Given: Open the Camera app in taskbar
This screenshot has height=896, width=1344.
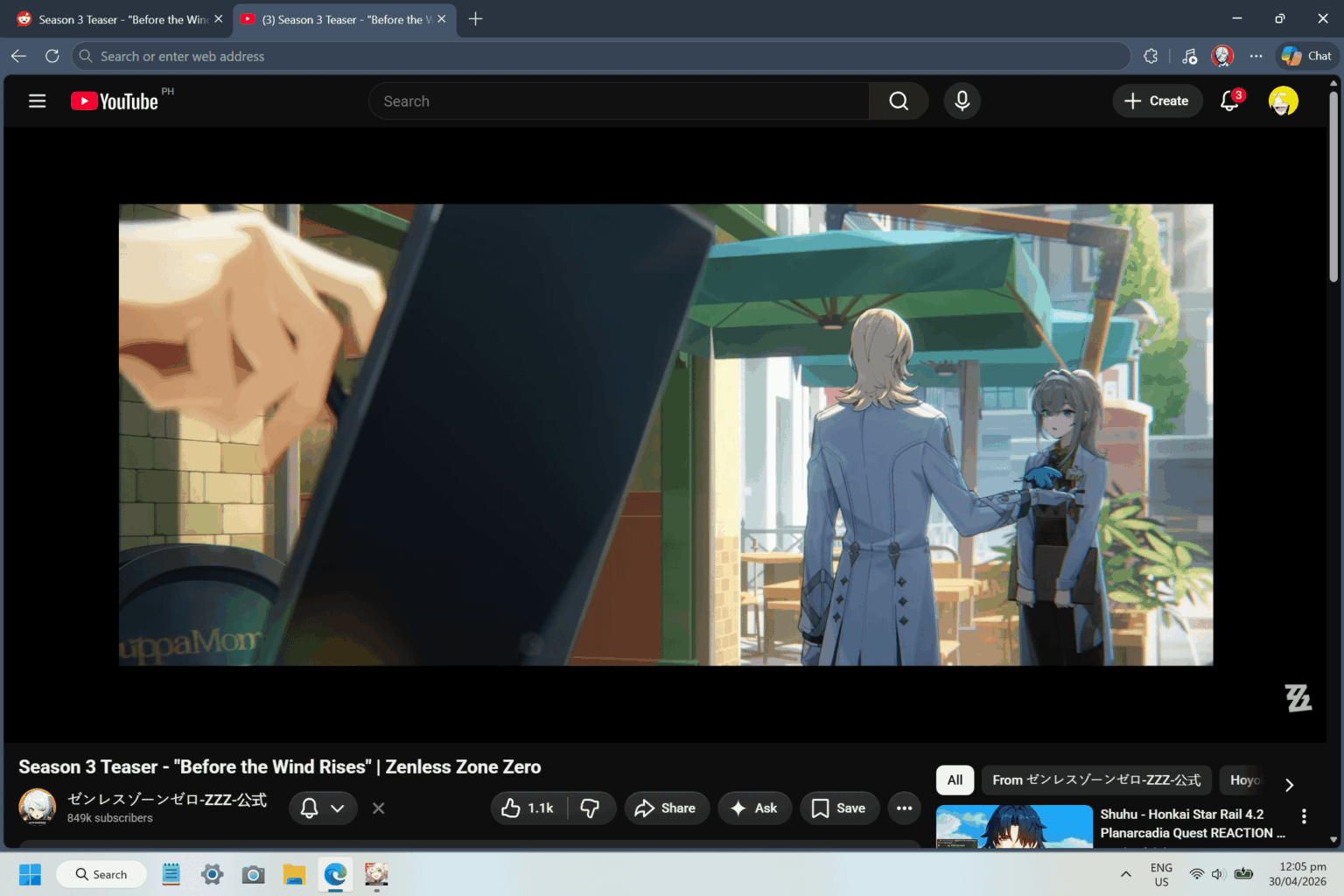Looking at the screenshot, I should click(253, 874).
